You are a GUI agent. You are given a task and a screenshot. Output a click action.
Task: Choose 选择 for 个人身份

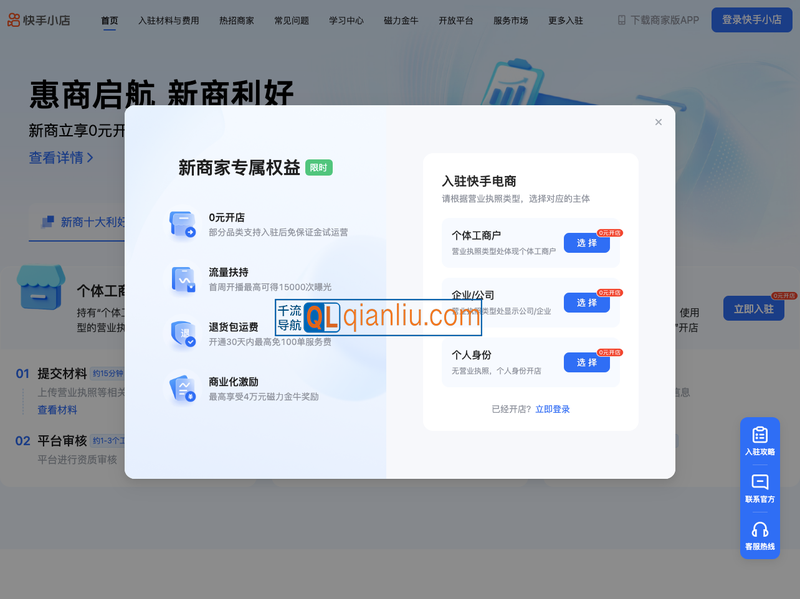587,363
